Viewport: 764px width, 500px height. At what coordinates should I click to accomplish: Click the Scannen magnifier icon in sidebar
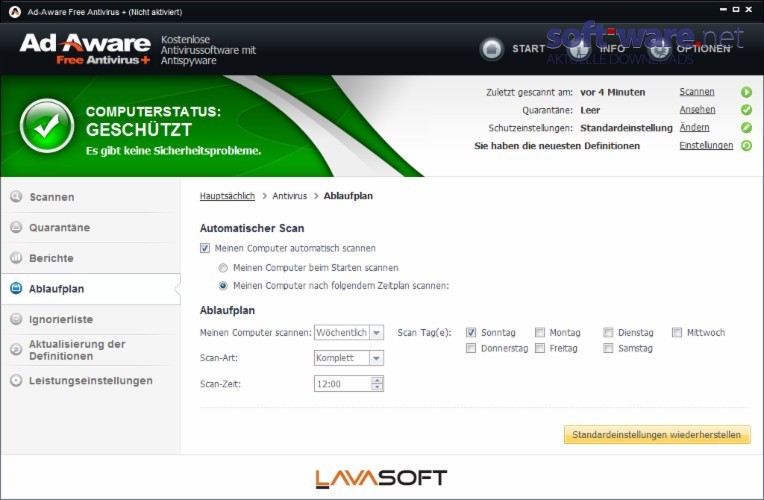click(x=16, y=196)
